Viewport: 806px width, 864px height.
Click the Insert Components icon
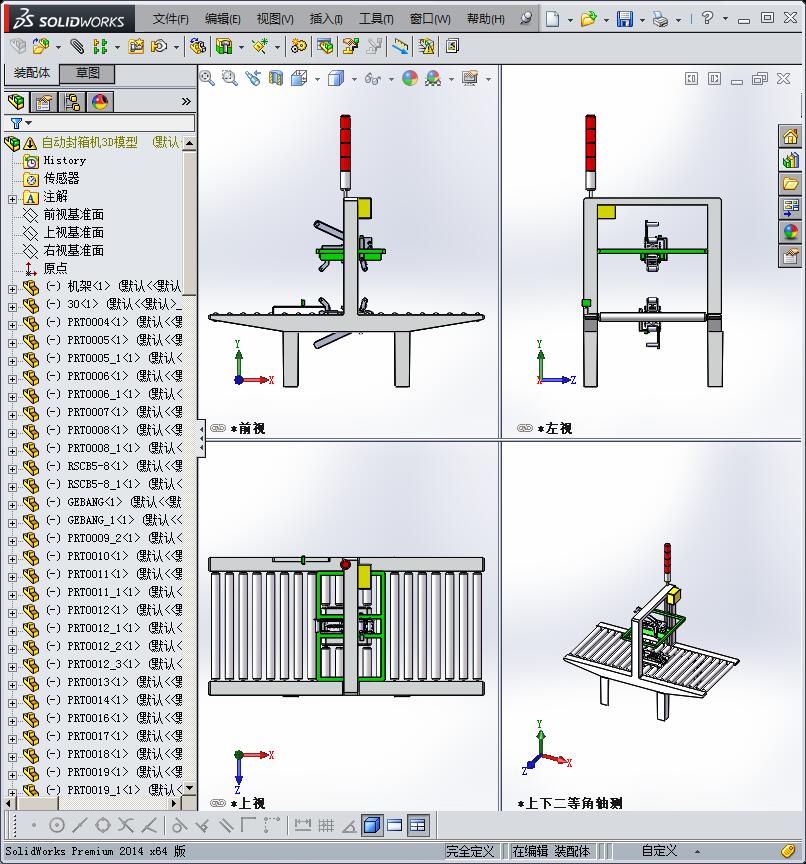(41, 46)
